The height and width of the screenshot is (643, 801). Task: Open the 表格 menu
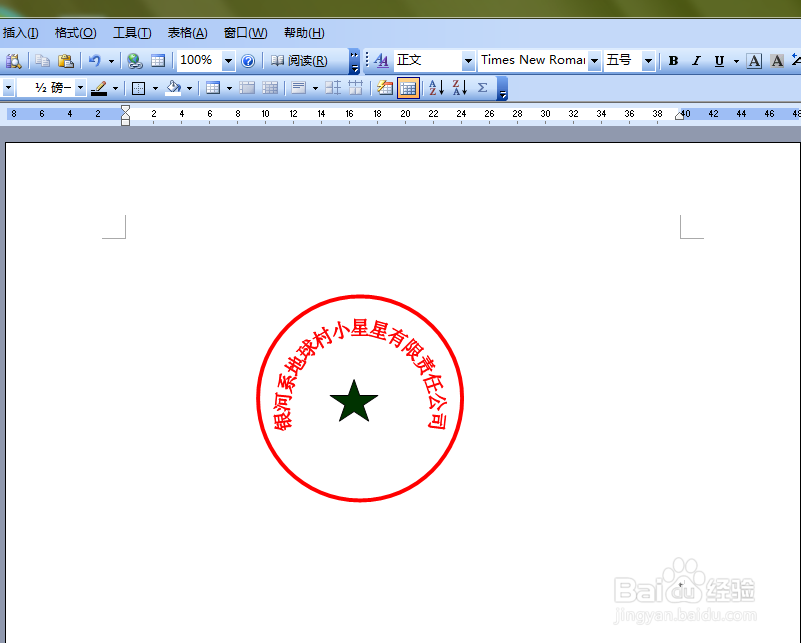186,32
